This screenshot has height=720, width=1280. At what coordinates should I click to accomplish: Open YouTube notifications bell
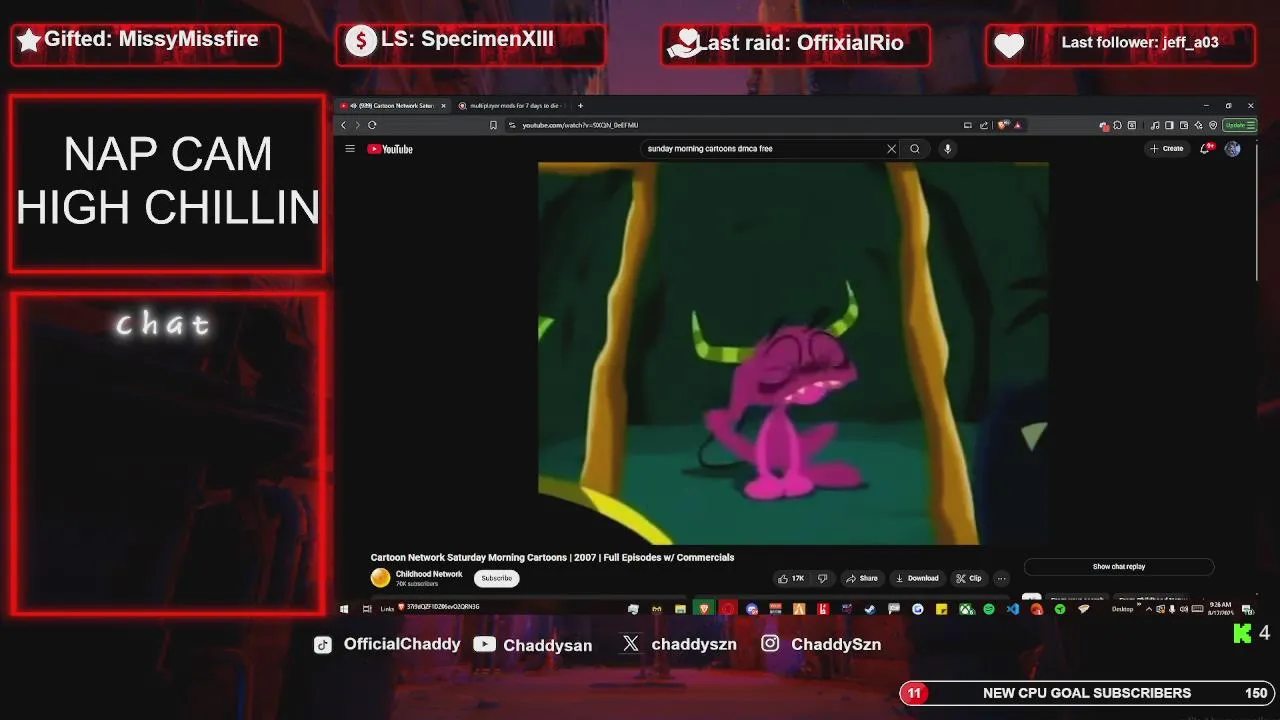1207,148
